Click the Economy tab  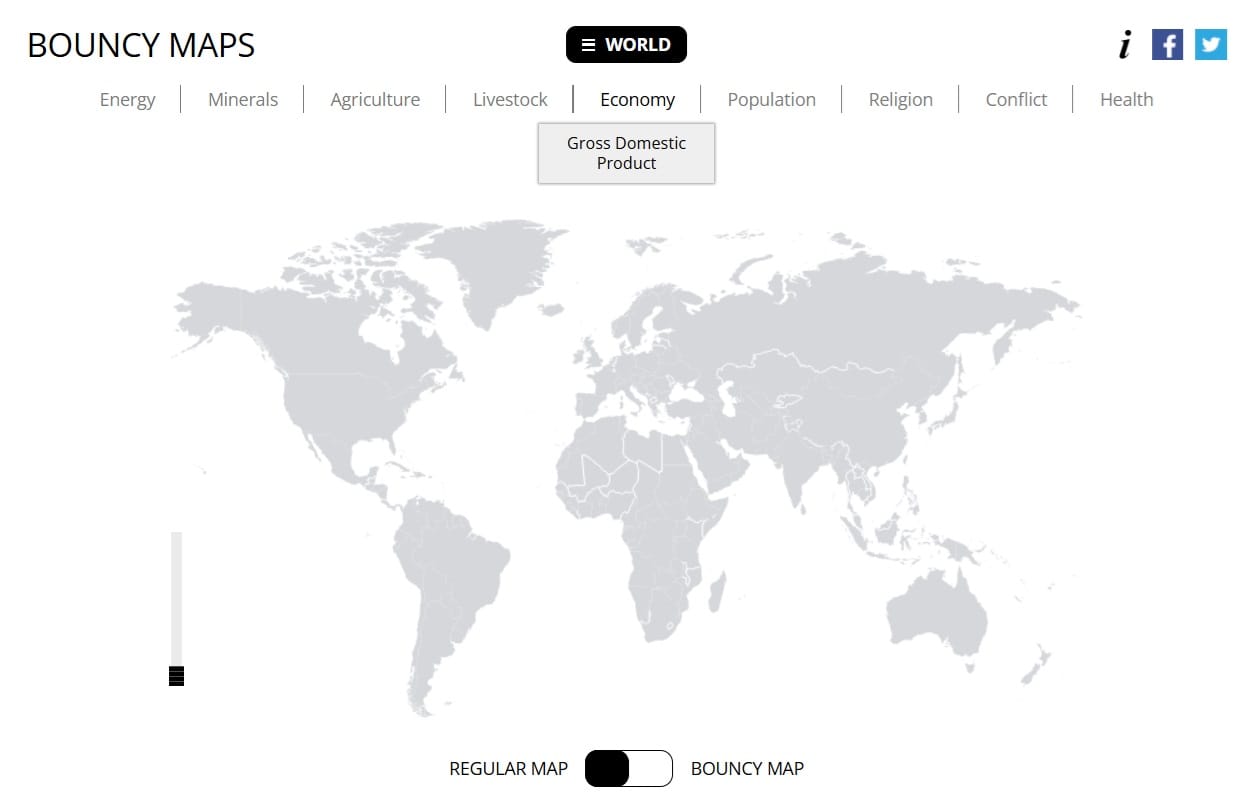click(637, 100)
